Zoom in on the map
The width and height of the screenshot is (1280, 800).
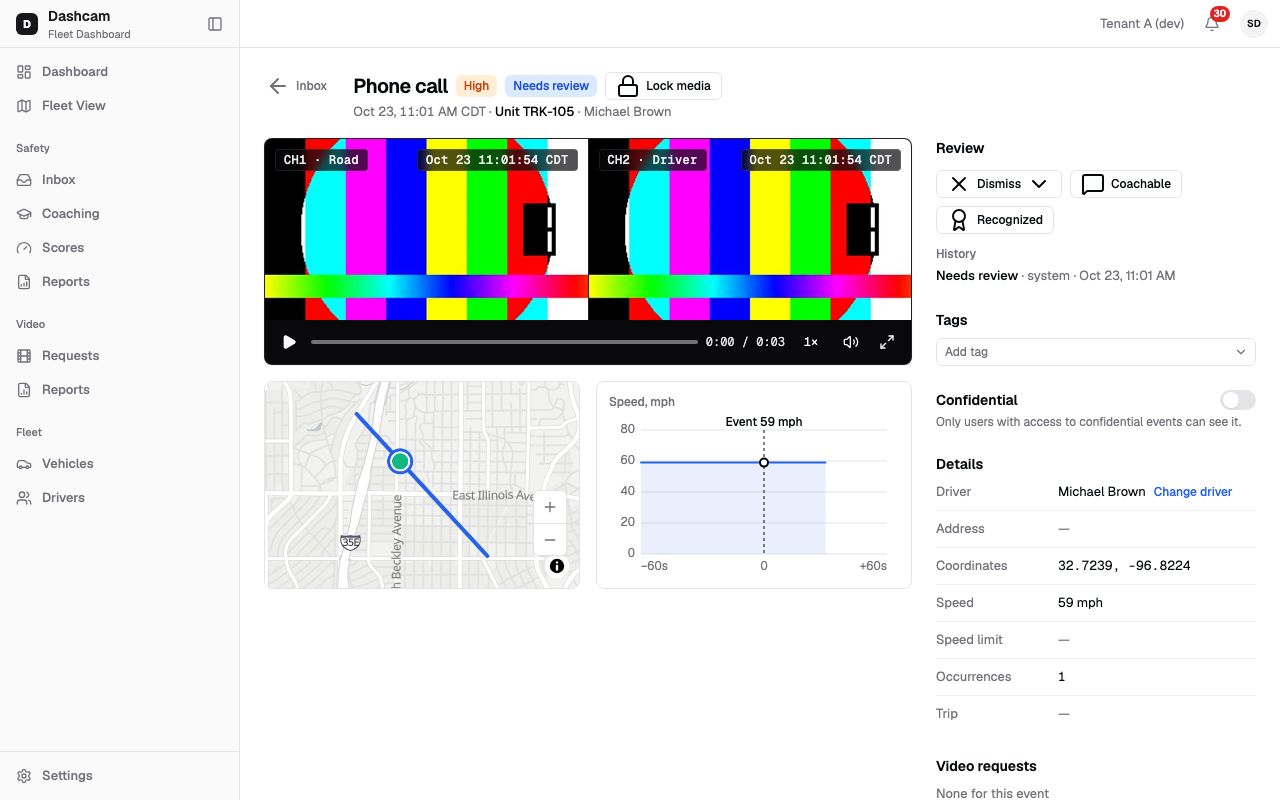click(x=550, y=507)
